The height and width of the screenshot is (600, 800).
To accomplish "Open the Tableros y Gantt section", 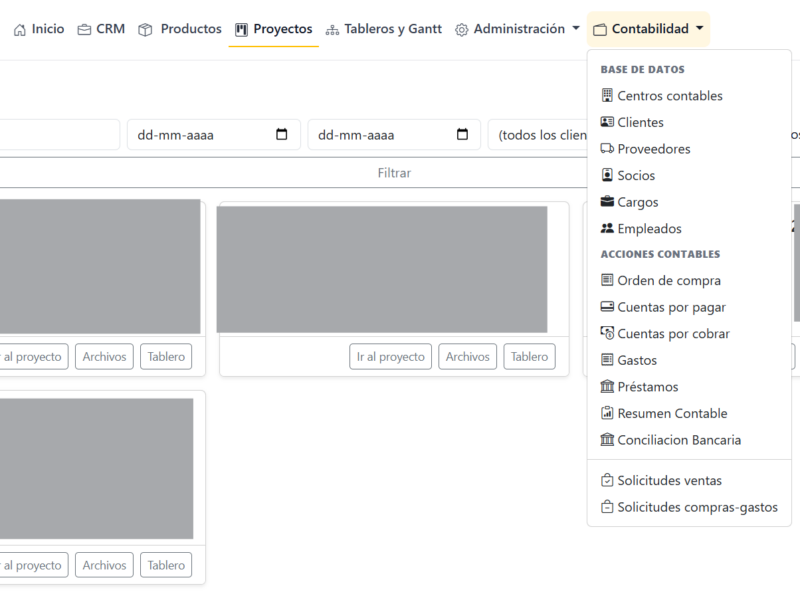I will tap(384, 29).
